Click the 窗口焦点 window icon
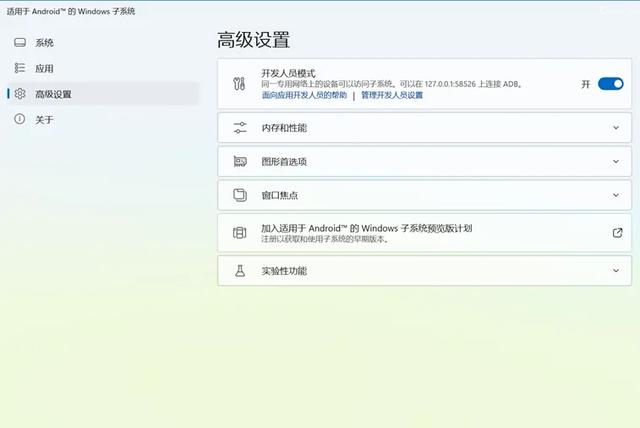This screenshot has height=428, width=640. (240, 195)
